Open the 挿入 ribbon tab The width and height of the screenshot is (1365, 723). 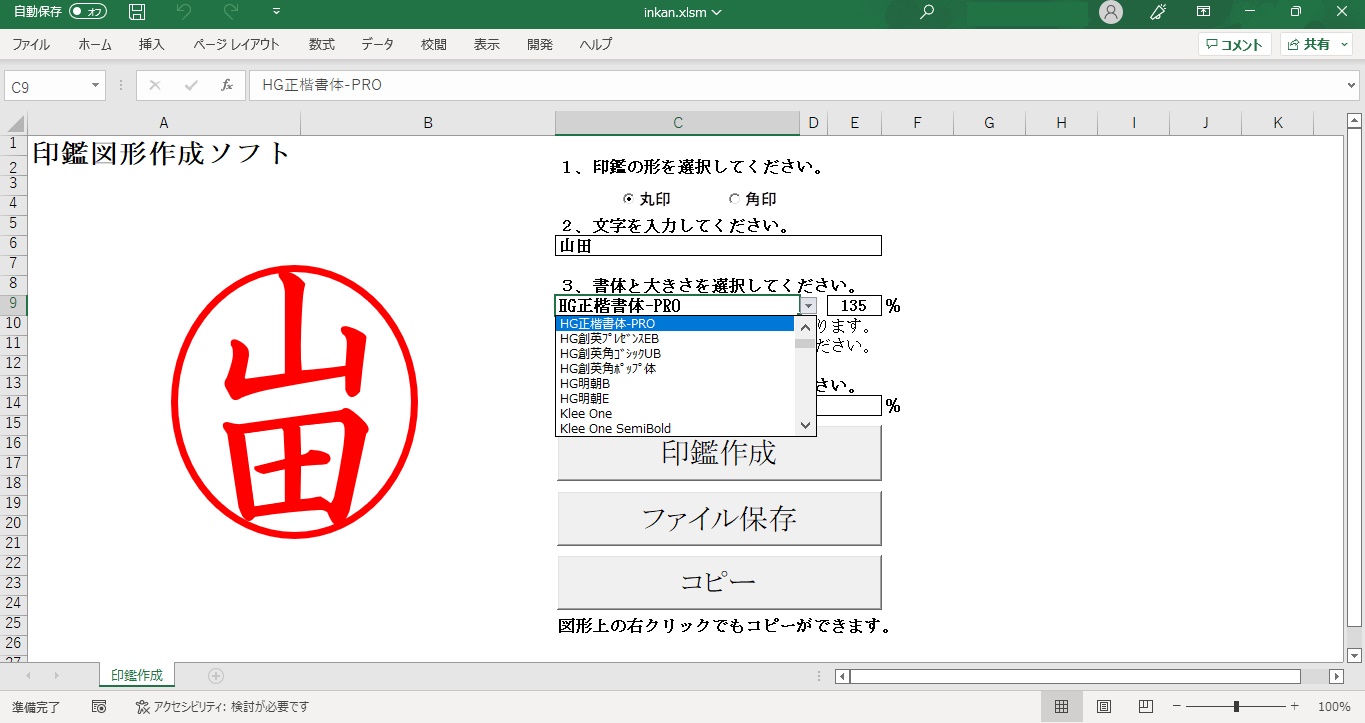152,44
